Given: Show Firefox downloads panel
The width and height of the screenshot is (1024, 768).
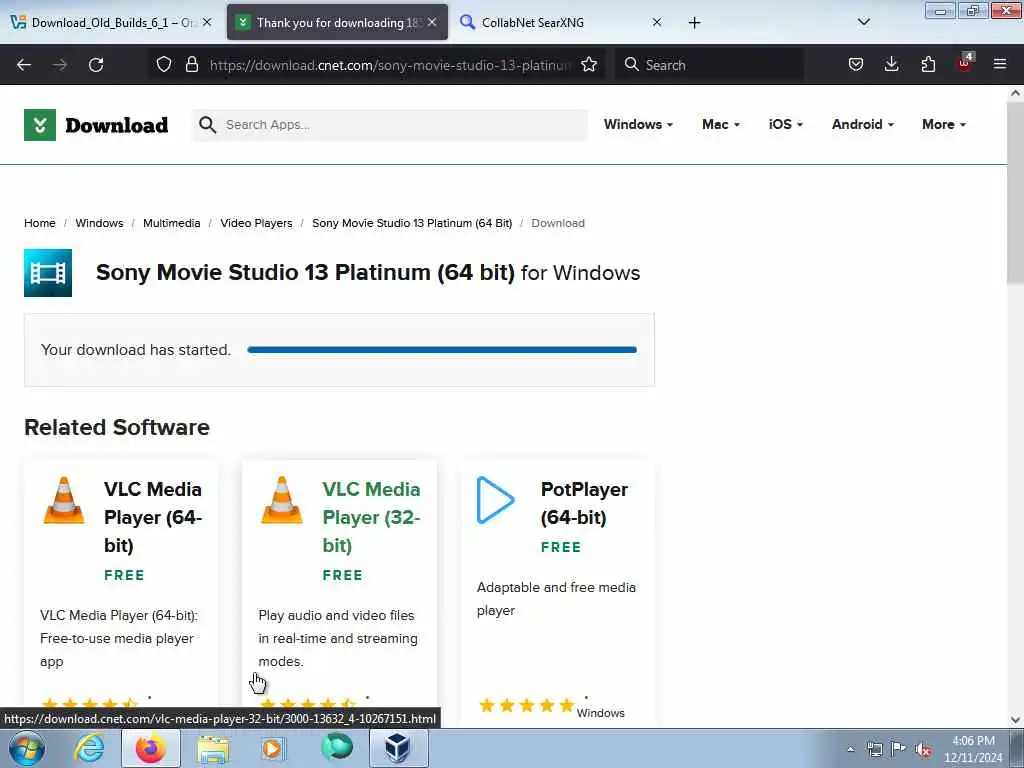Looking at the screenshot, I should [891, 65].
